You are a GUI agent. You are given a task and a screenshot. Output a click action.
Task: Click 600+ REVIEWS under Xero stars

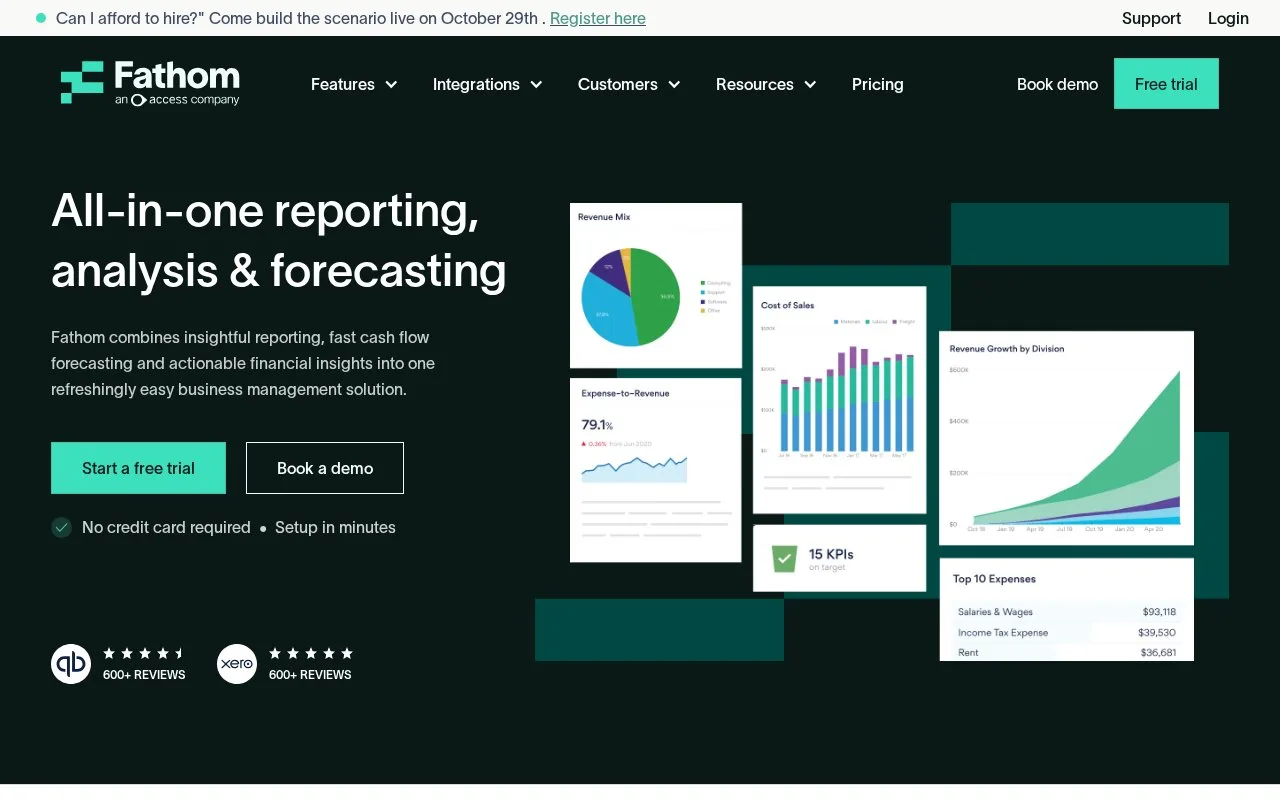click(310, 675)
